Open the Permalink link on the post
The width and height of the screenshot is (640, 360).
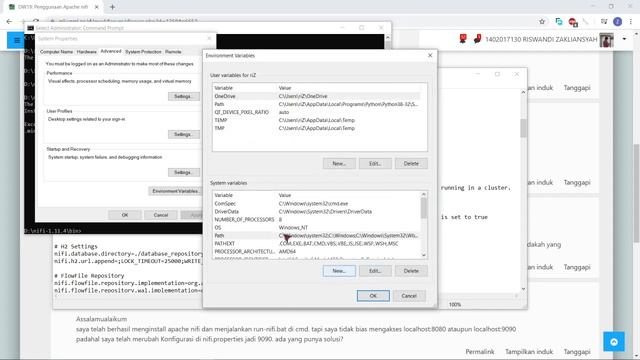pyautogui.click(x=480, y=351)
